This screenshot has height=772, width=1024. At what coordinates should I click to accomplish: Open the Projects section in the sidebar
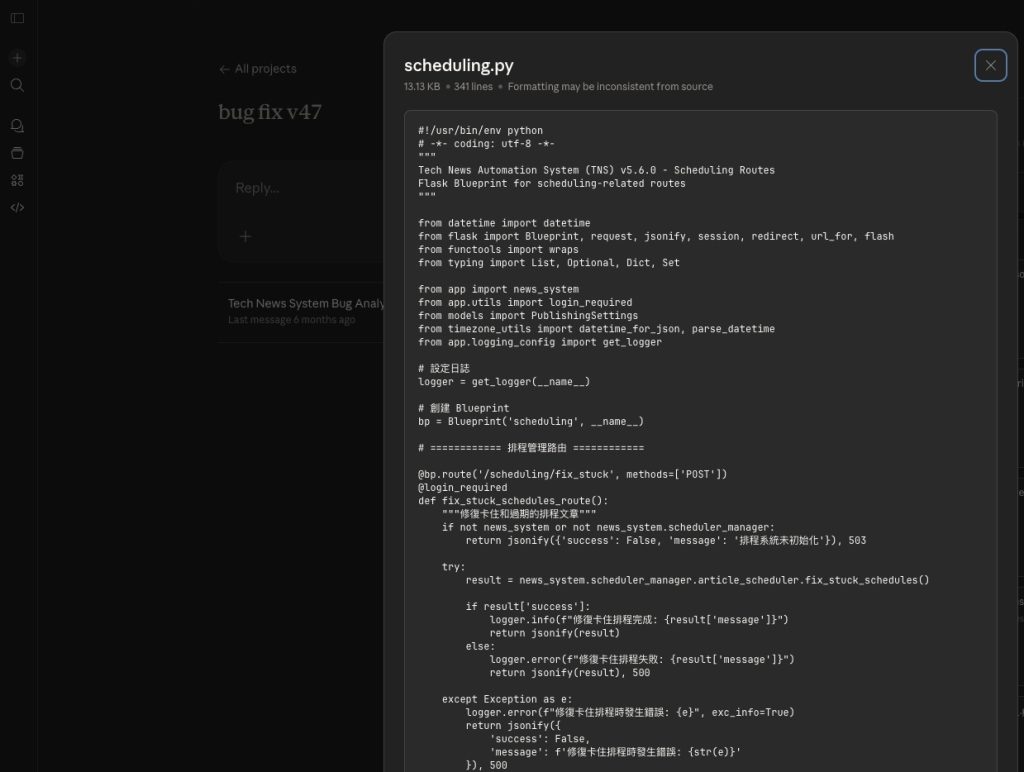[16, 152]
